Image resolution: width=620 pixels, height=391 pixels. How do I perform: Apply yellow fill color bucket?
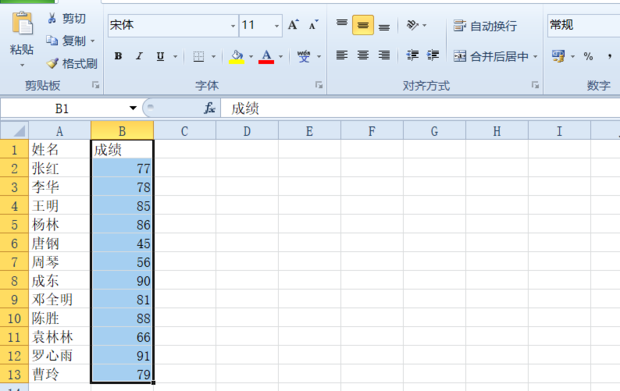coord(236,57)
